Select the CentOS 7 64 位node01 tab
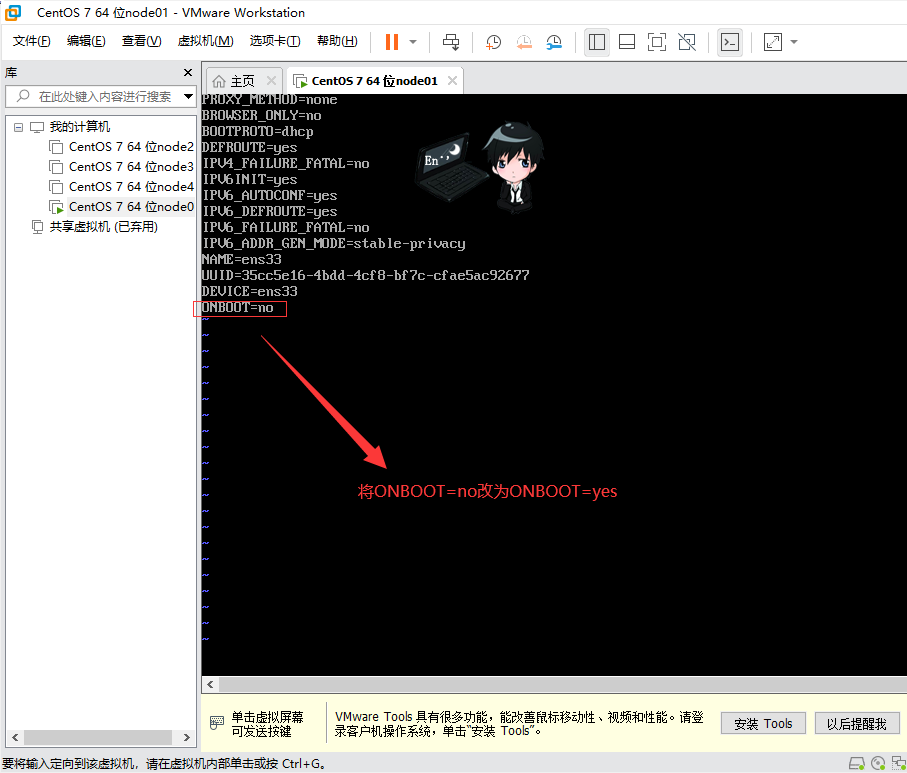 pos(374,81)
